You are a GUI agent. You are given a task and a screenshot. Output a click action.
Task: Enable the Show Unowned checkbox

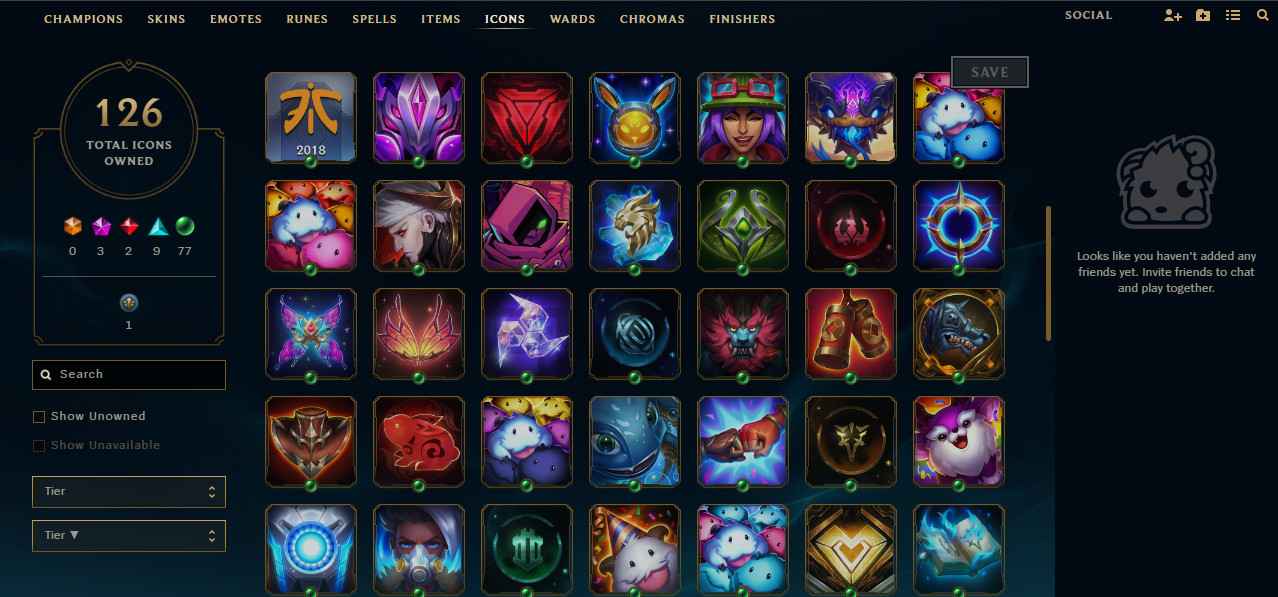(39, 417)
